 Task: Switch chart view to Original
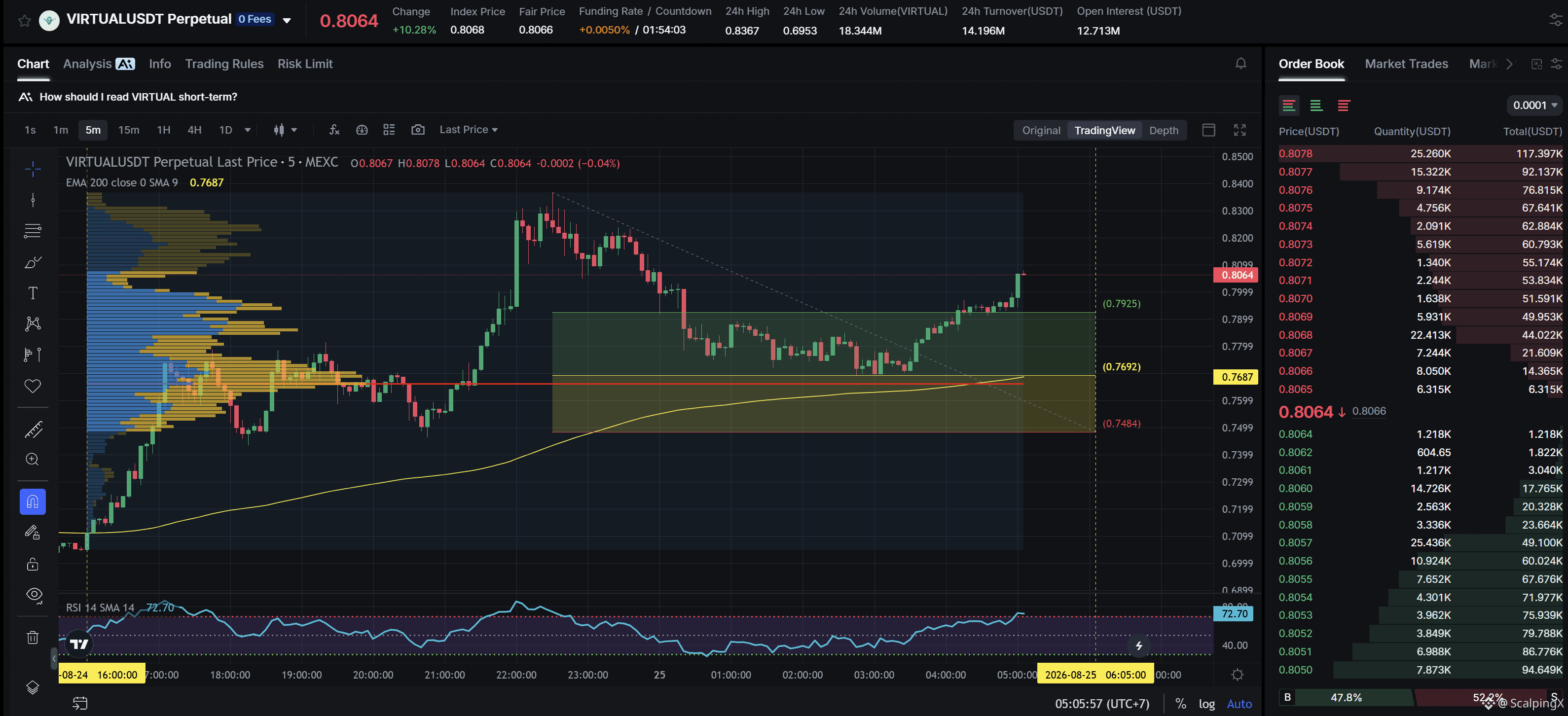[1041, 130]
